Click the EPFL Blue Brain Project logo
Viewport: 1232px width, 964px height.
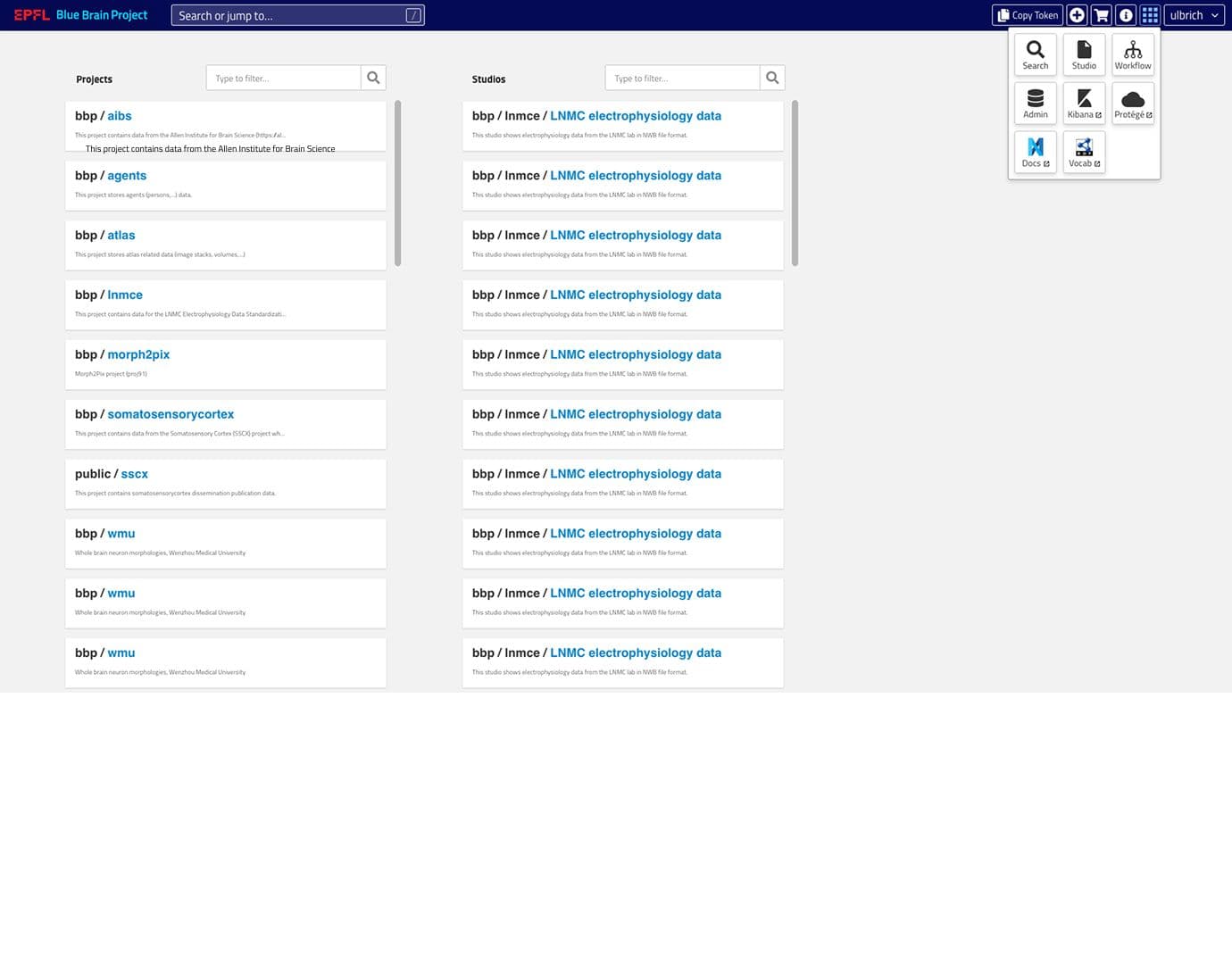click(81, 15)
